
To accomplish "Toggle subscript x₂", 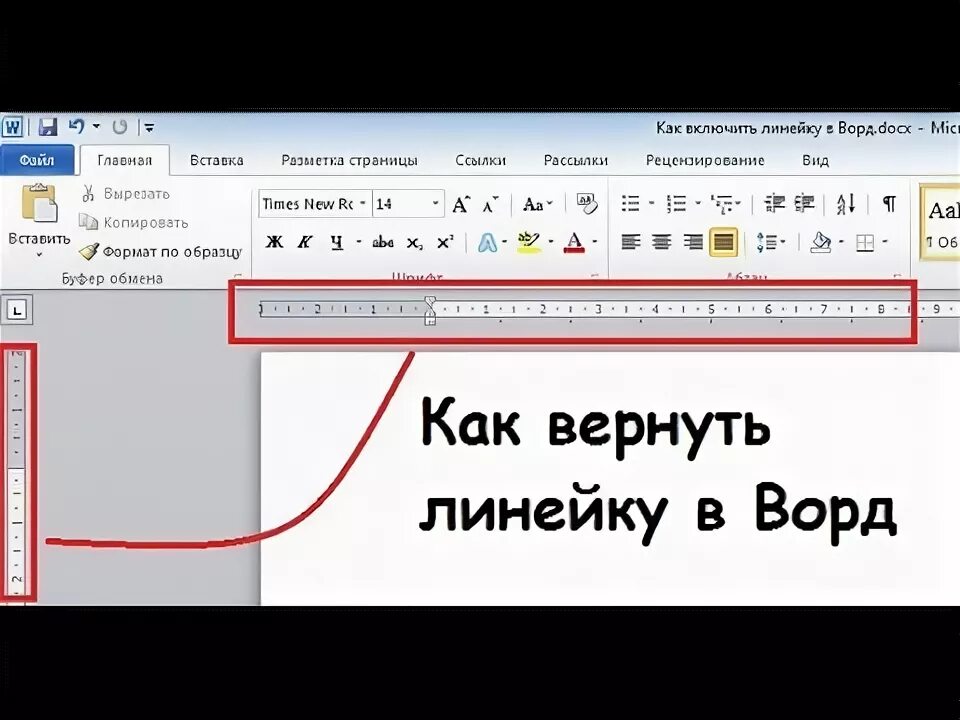I will tap(414, 243).
